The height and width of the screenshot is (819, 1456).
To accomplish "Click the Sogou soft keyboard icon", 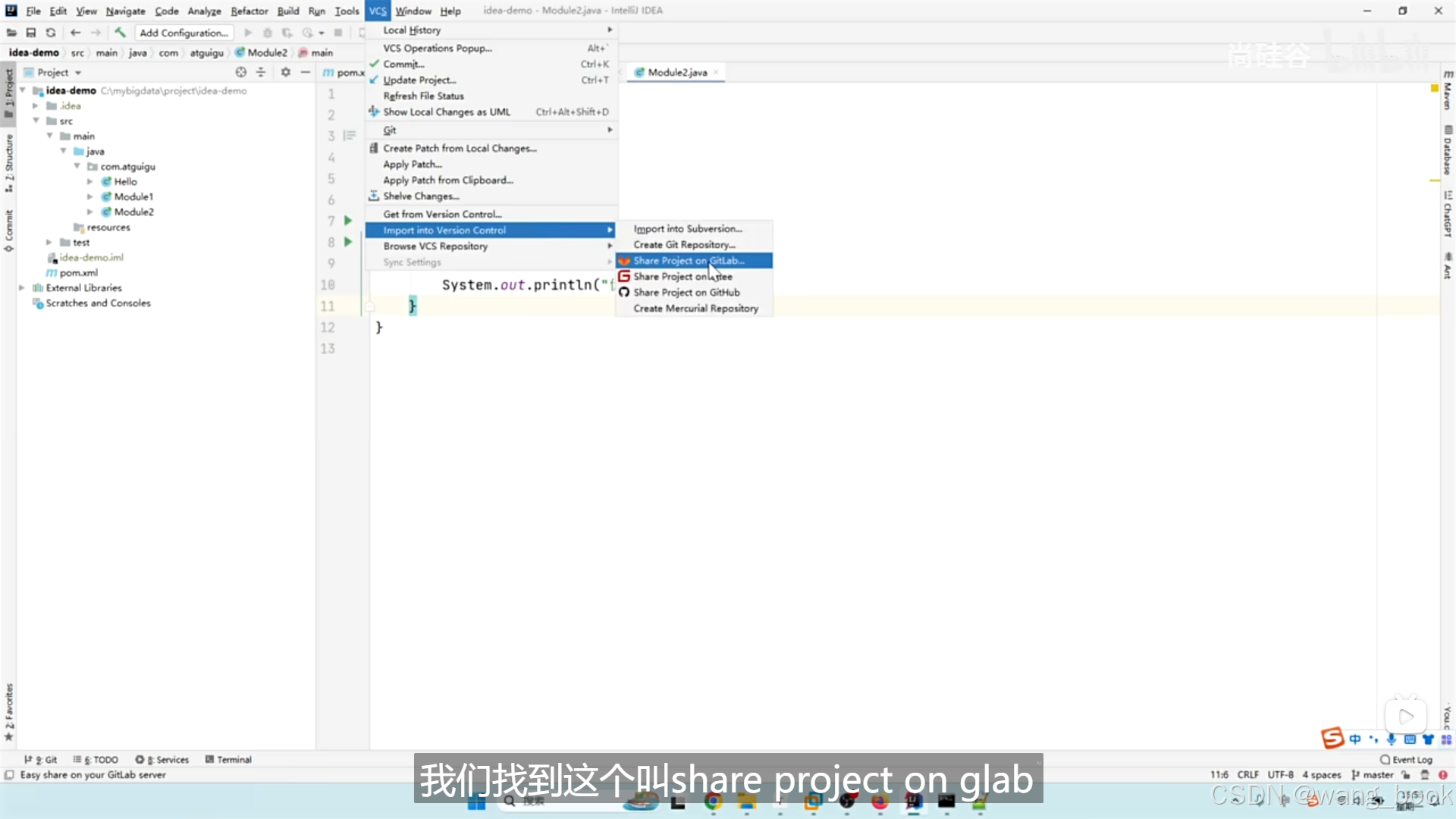I will point(1410,739).
